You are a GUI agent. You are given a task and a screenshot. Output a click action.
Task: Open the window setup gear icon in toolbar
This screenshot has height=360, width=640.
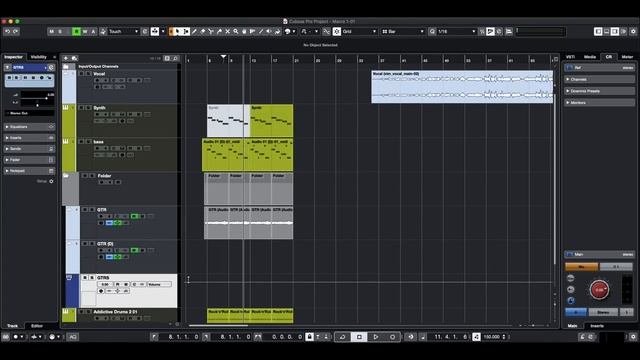(633, 31)
